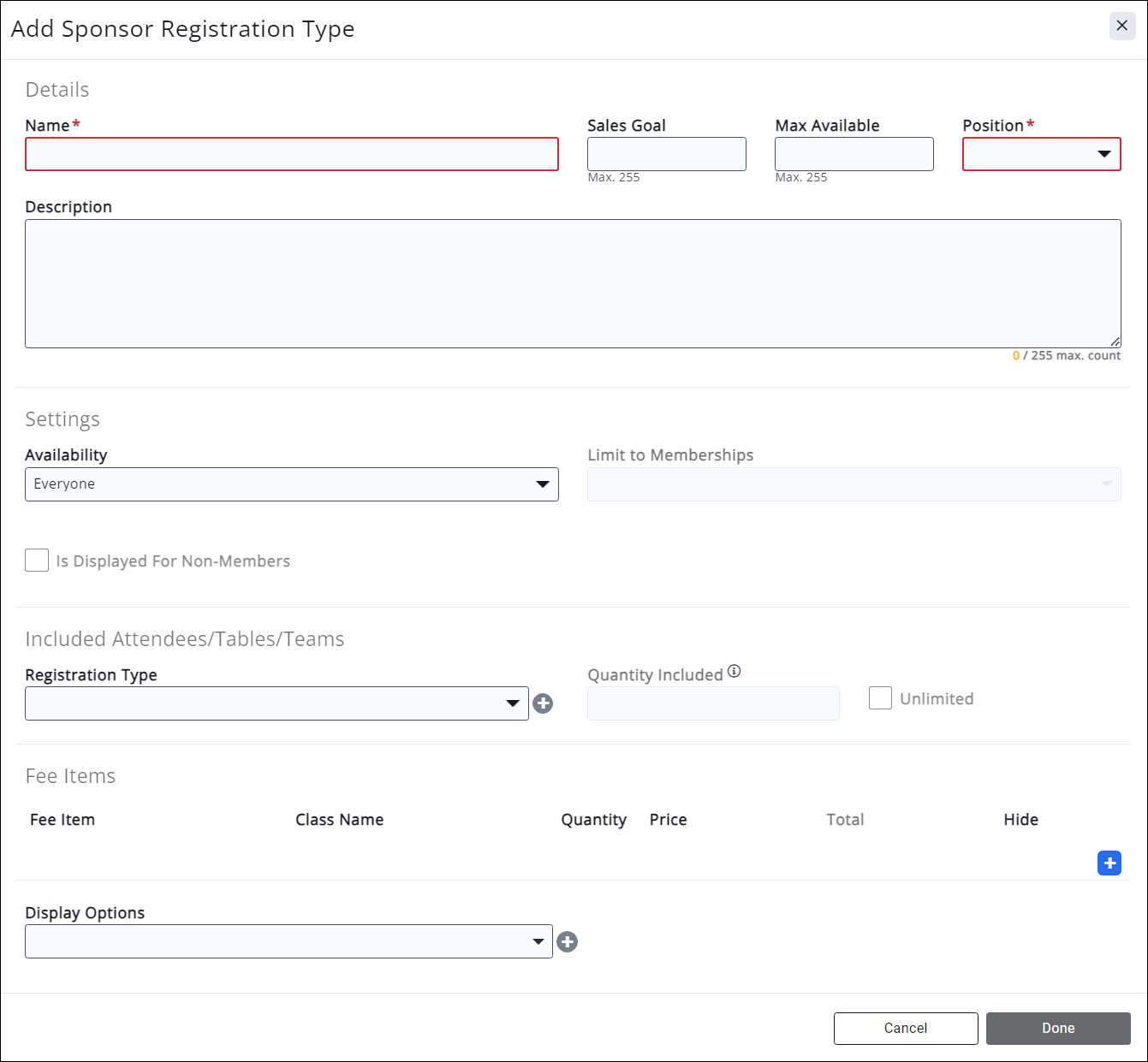Click inside the Description text area
Screen dimensions: 1148x1062
click(x=572, y=283)
